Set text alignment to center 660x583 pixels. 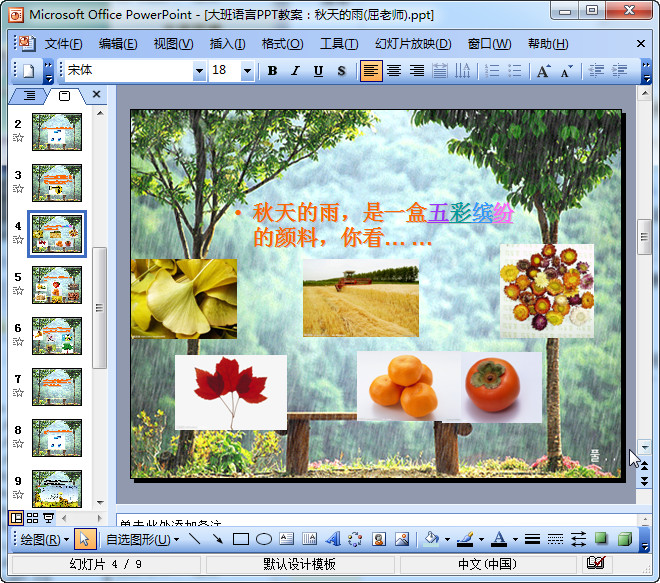(x=394, y=70)
